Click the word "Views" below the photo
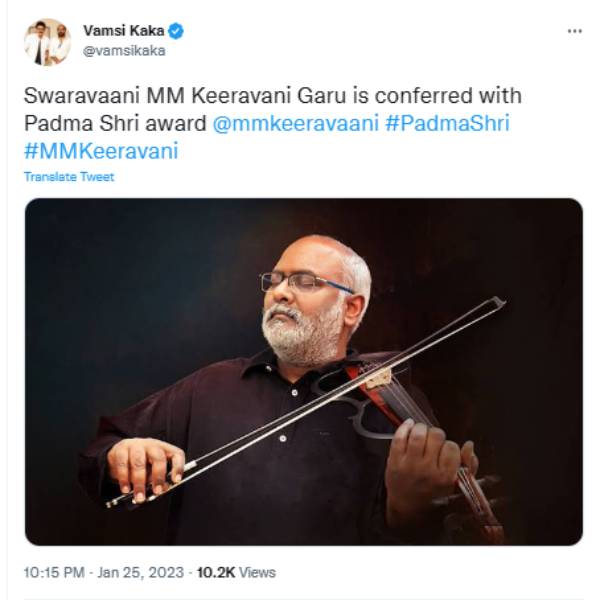This screenshot has width=600, height=600. tap(256, 573)
